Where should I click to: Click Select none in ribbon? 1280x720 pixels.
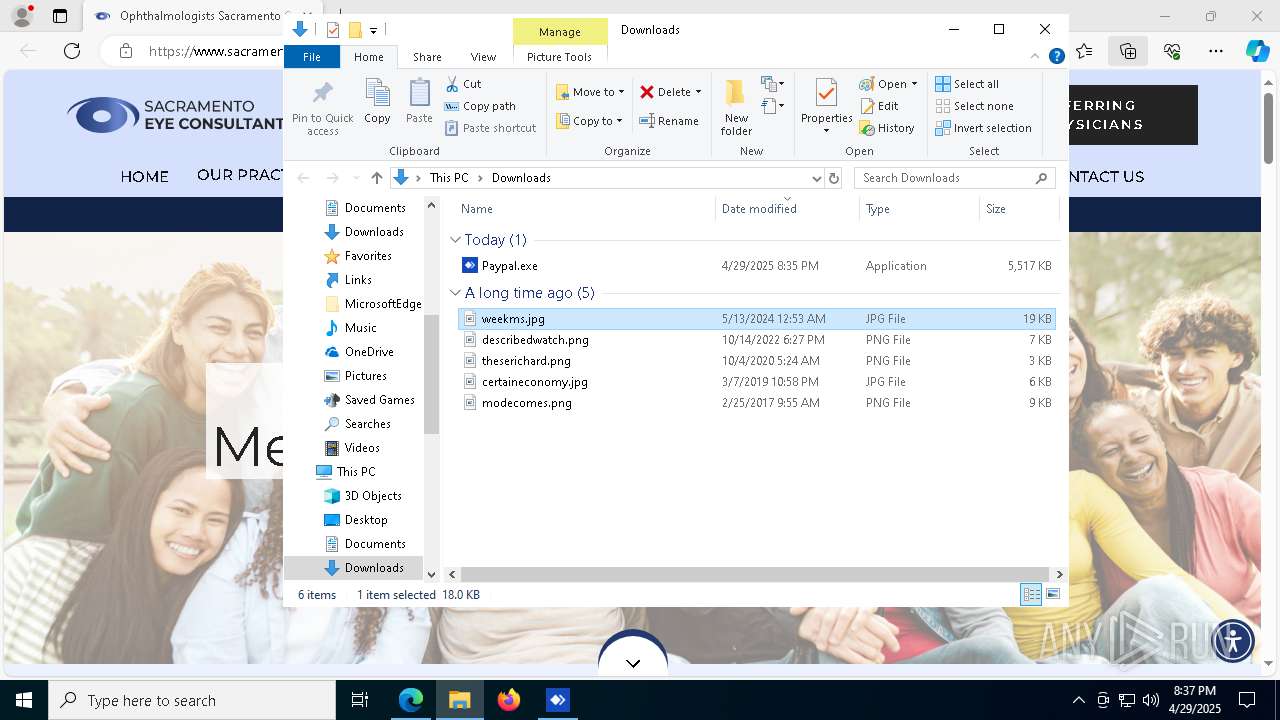point(974,106)
